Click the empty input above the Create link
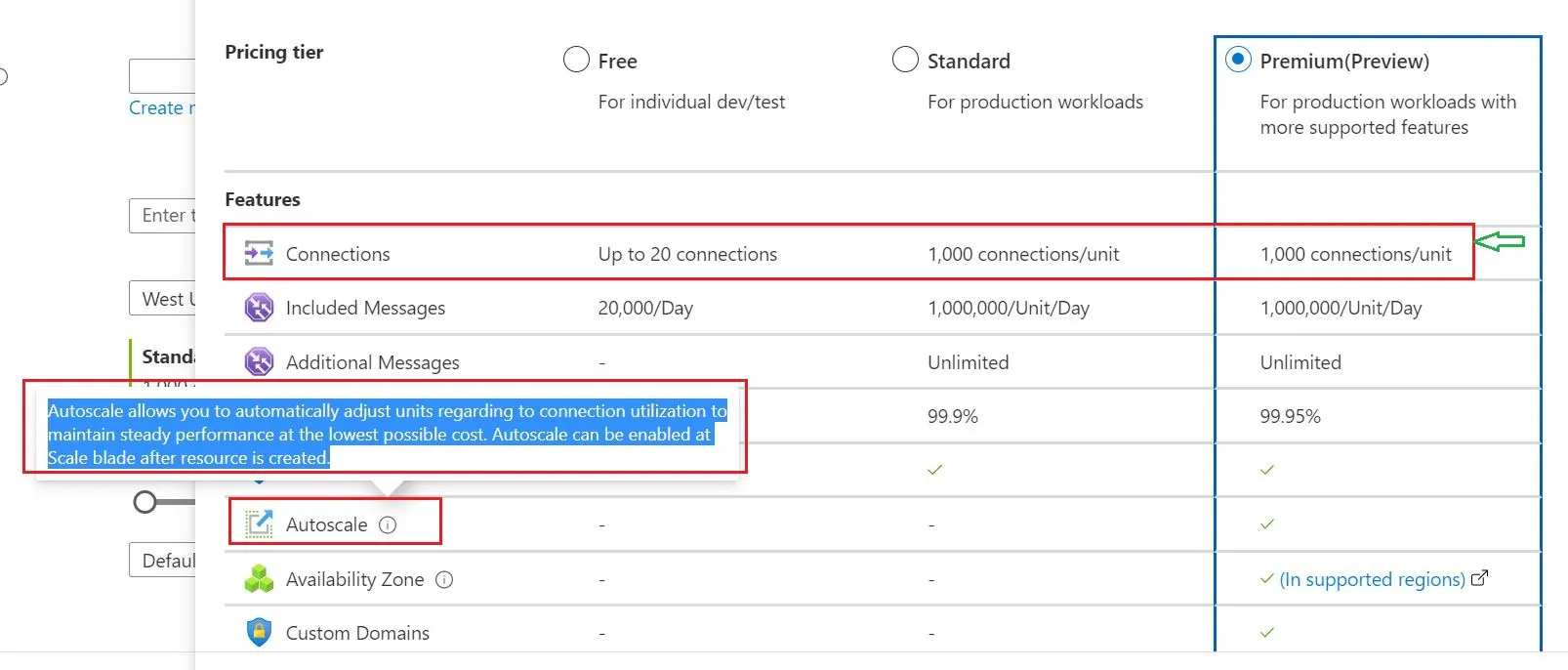This screenshot has width=1568, height=670. pyautogui.click(x=163, y=76)
